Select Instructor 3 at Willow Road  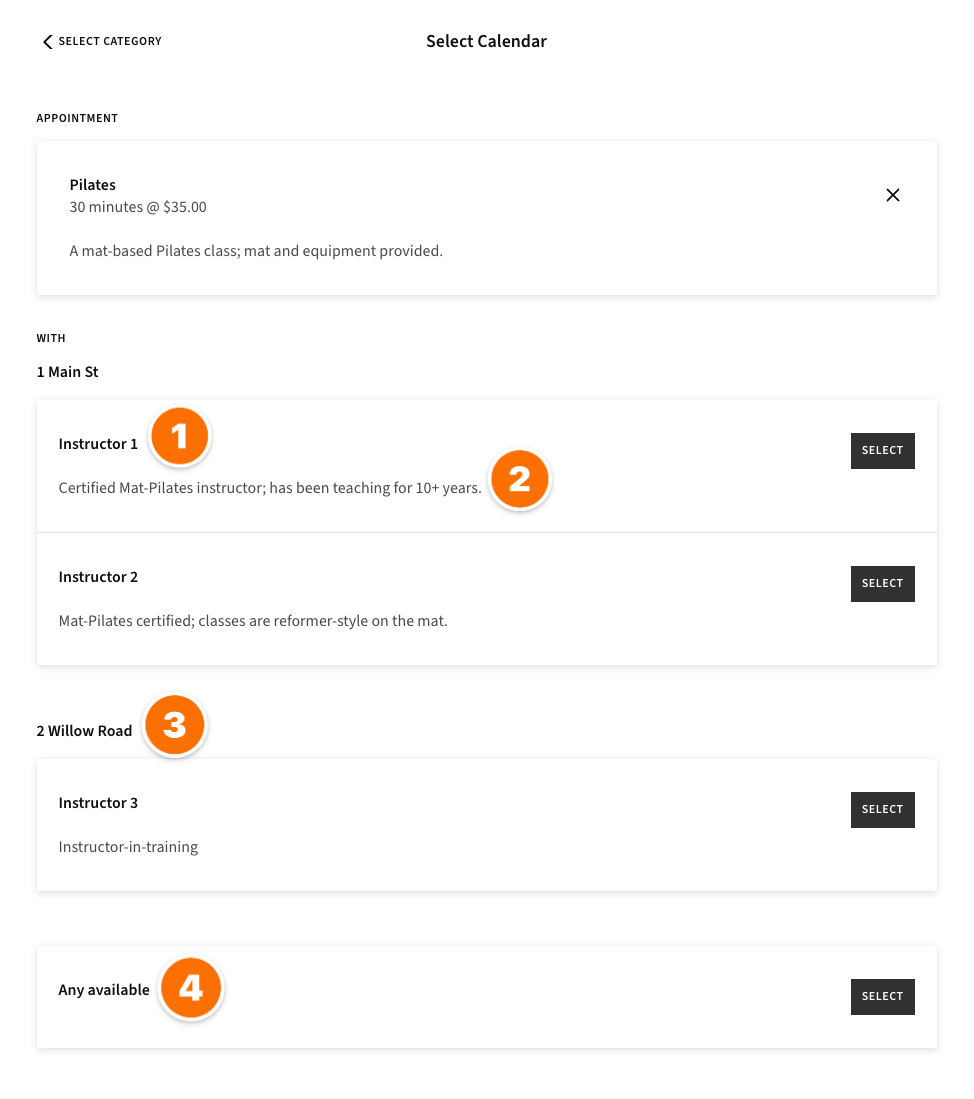point(882,809)
